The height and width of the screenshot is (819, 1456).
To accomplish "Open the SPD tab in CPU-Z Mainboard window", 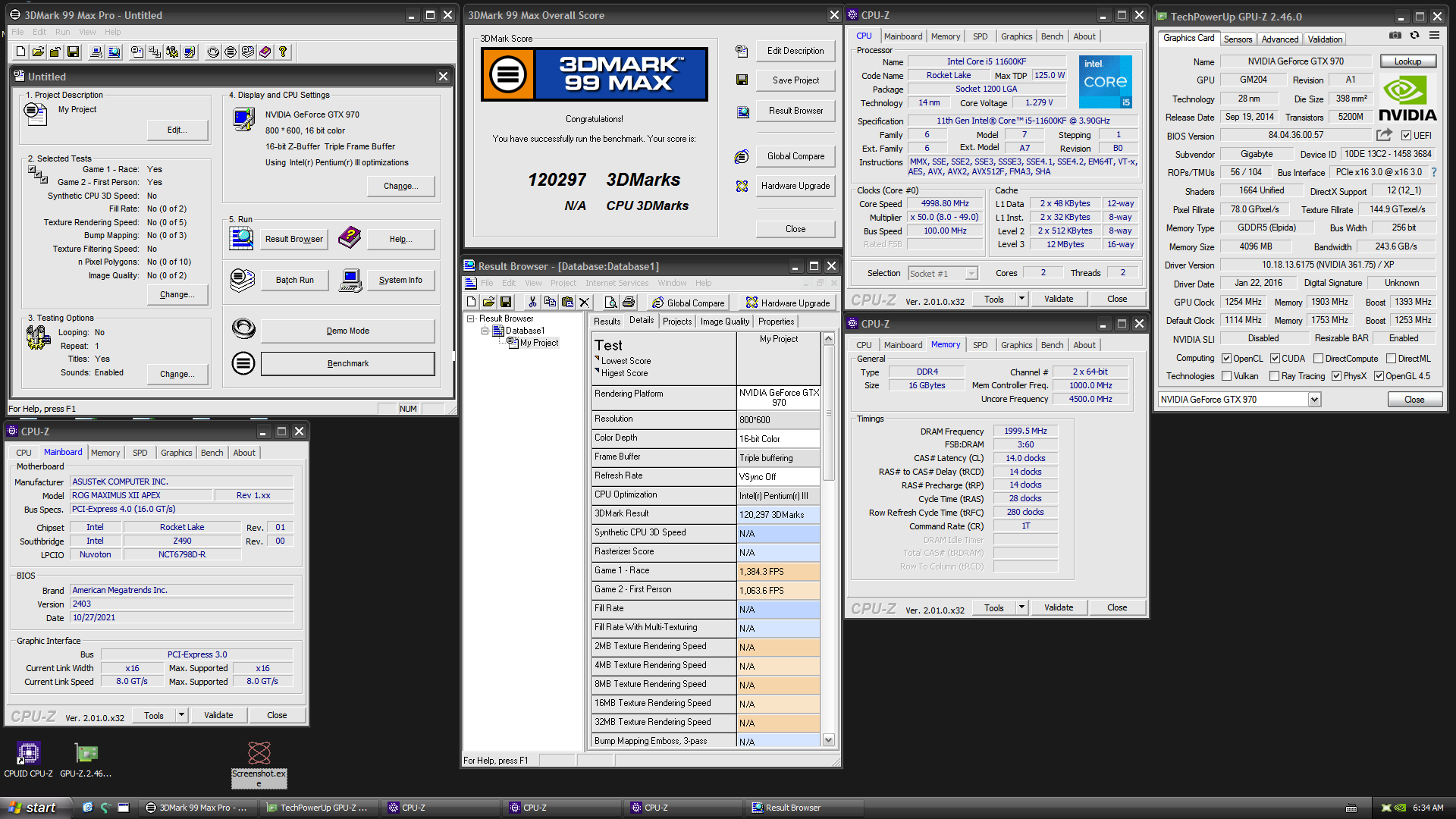I will pos(140,453).
